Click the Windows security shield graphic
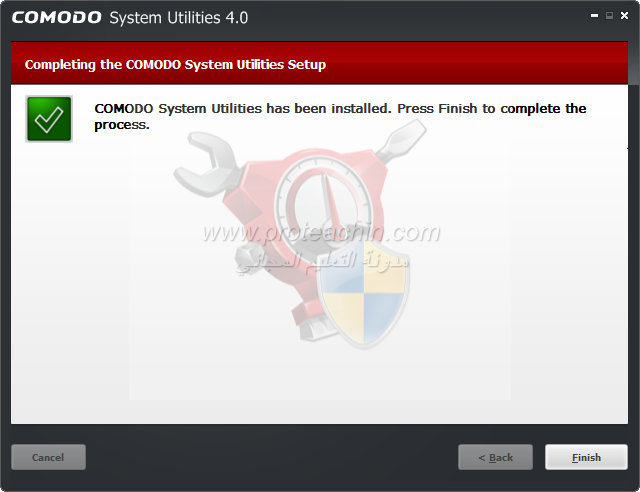 tap(363, 293)
